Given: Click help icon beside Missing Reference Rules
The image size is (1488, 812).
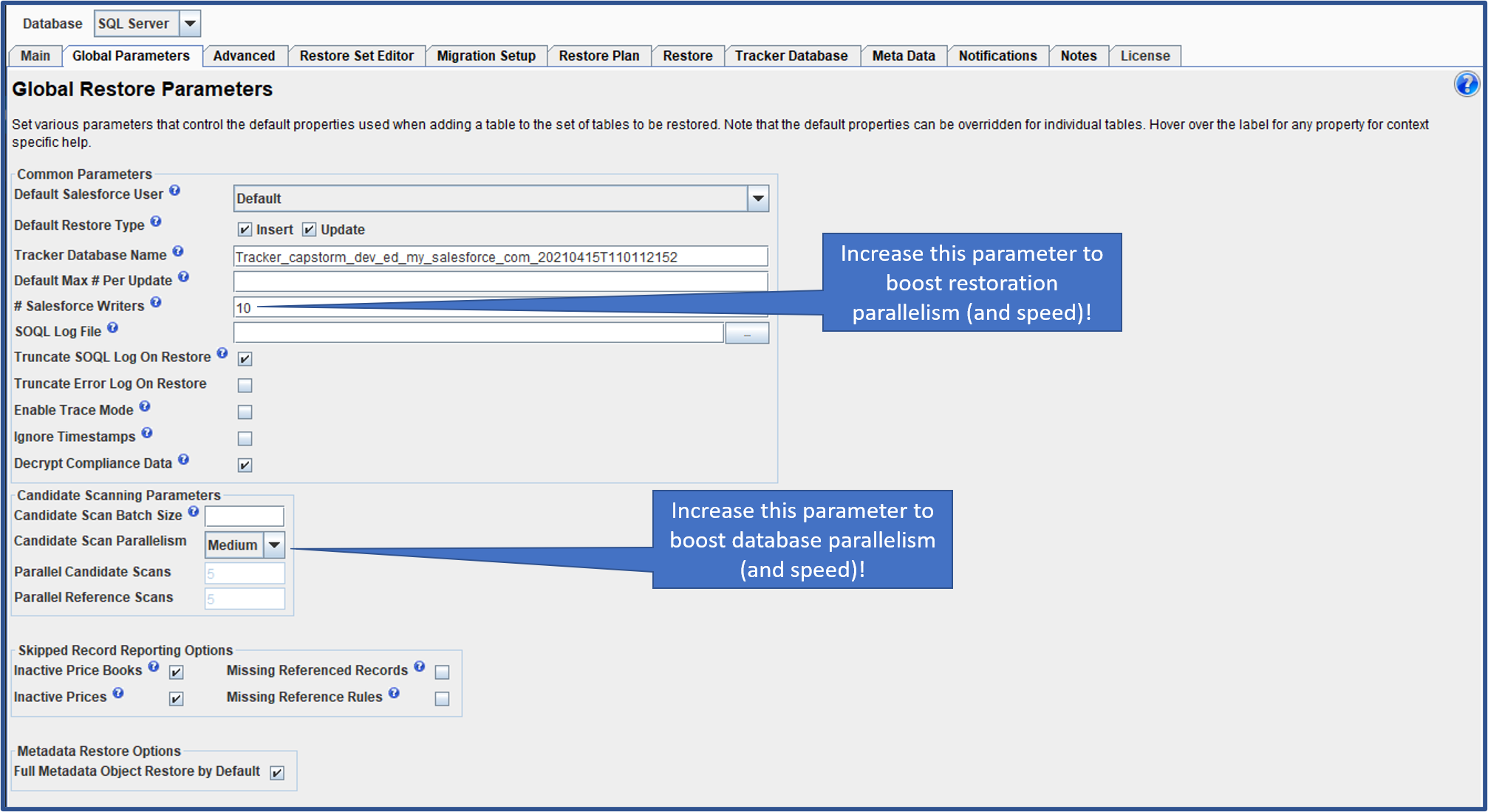Looking at the screenshot, I should click(x=394, y=693).
